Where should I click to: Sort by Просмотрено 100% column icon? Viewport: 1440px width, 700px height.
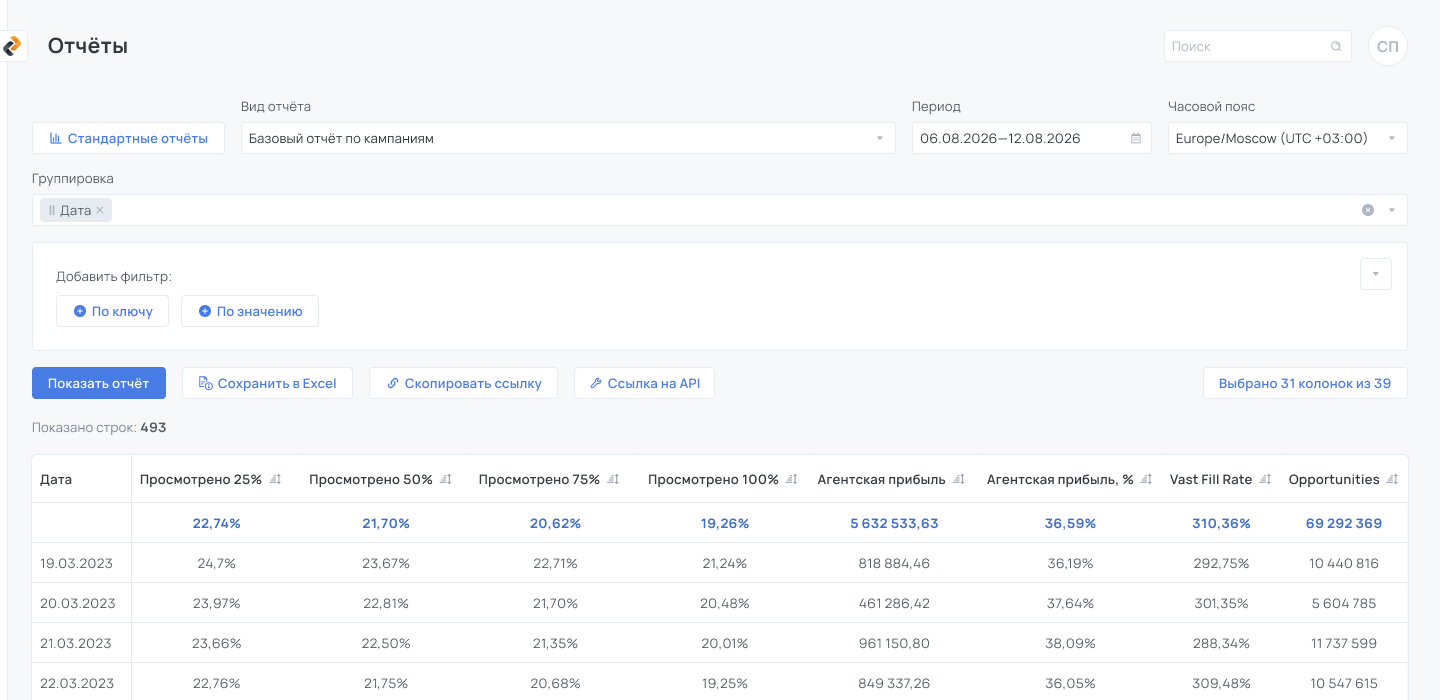[x=791, y=480]
